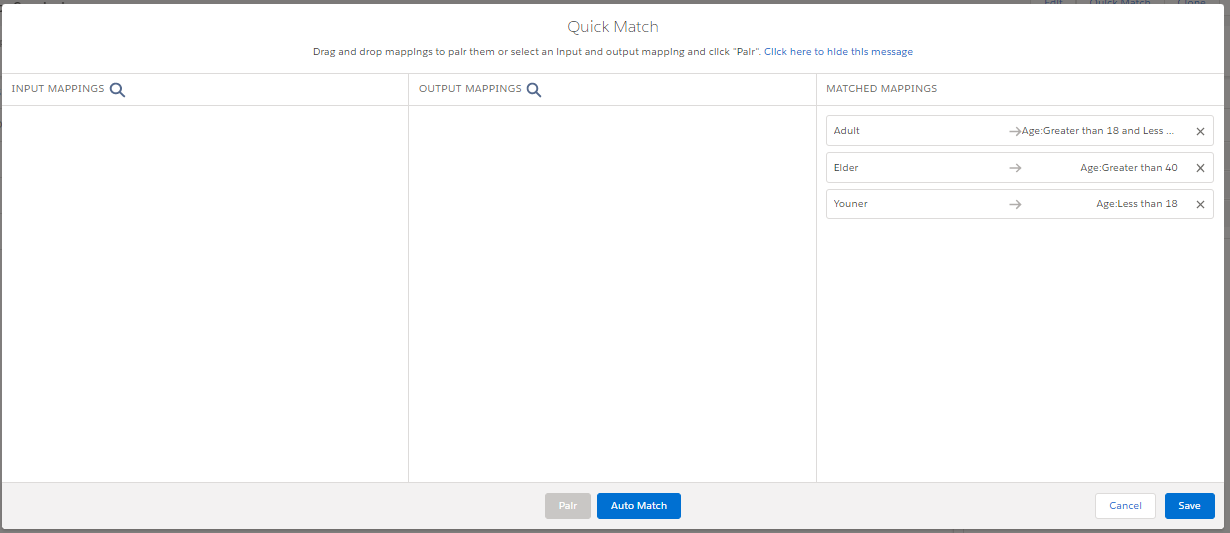This screenshot has width=1230, height=533.
Task: Click here to hide this message link
Action: pyautogui.click(x=838, y=52)
